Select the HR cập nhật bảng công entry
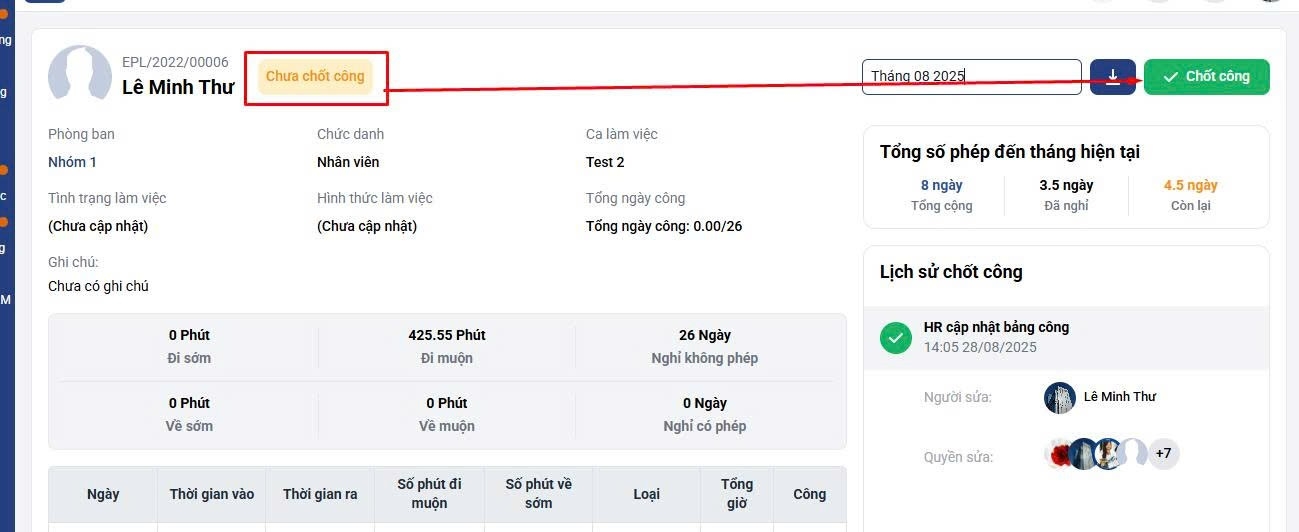 pyautogui.click(x=996, y=327)
